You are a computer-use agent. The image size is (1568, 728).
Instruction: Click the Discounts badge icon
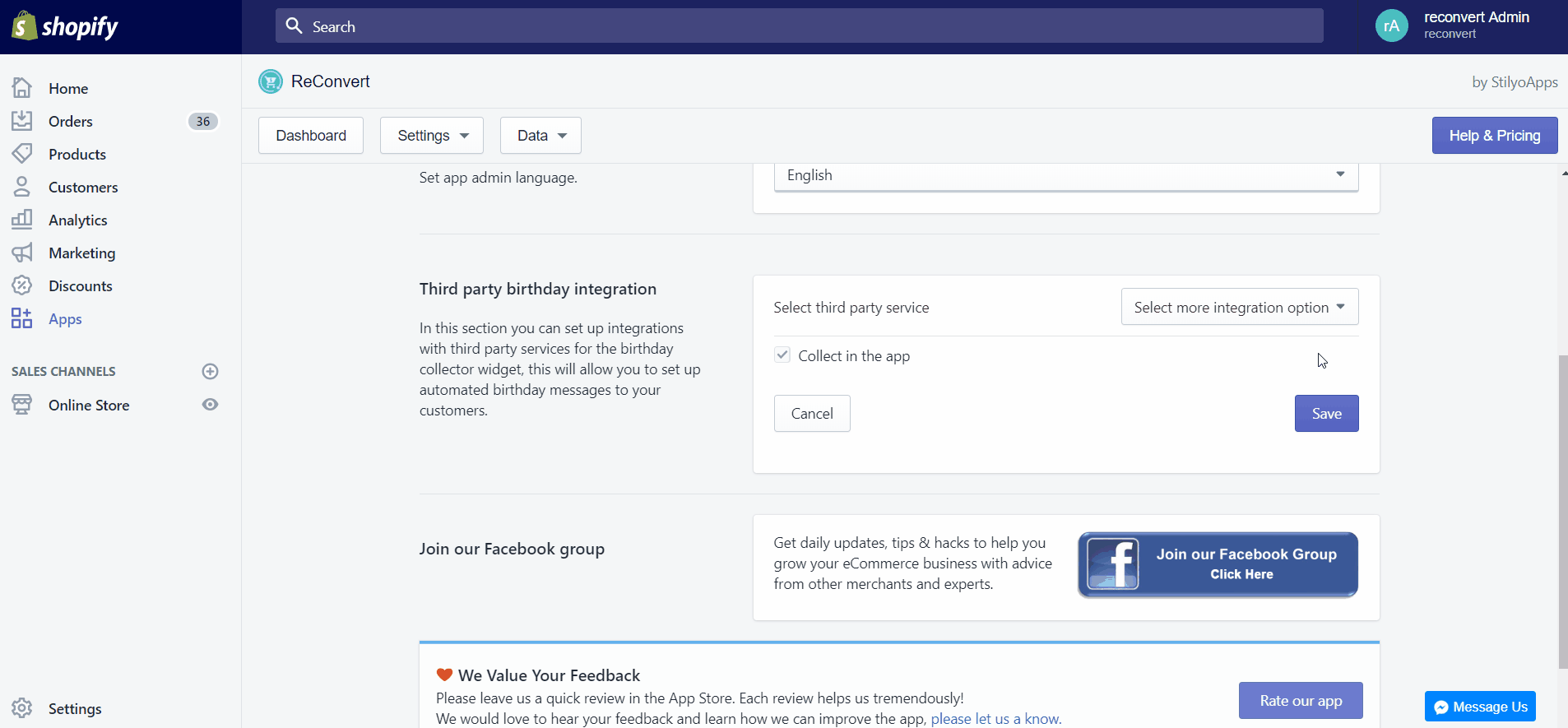(x=22, y=285)
